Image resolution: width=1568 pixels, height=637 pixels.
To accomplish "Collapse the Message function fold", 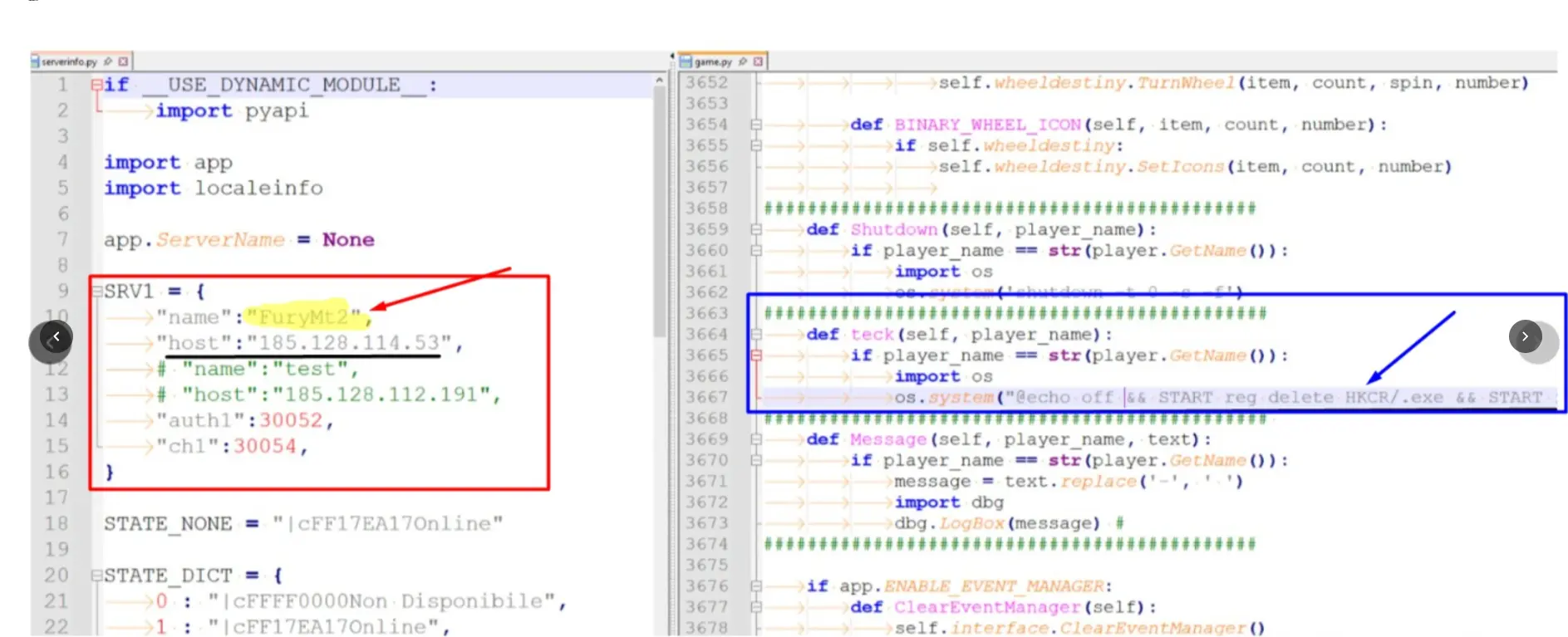I will click(756, 439).
